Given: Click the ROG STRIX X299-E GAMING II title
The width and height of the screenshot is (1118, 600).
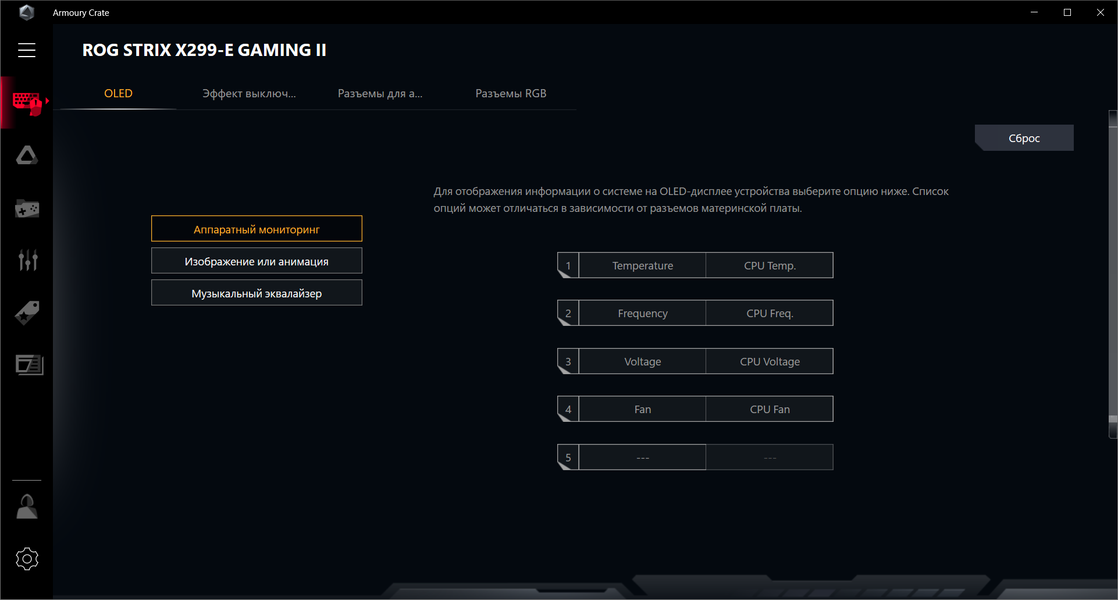Looking at the screenshot, I should pyautogui.click(x=204, y=50).
